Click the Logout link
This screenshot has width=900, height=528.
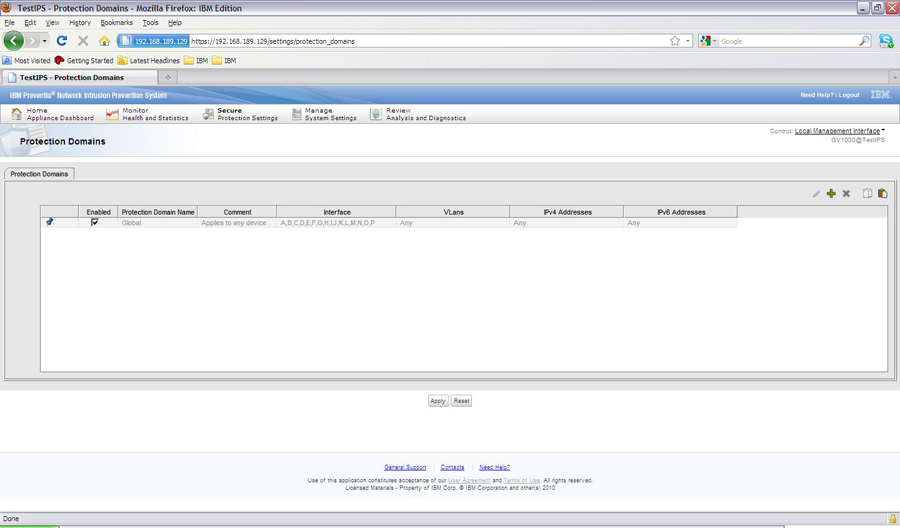849,95
